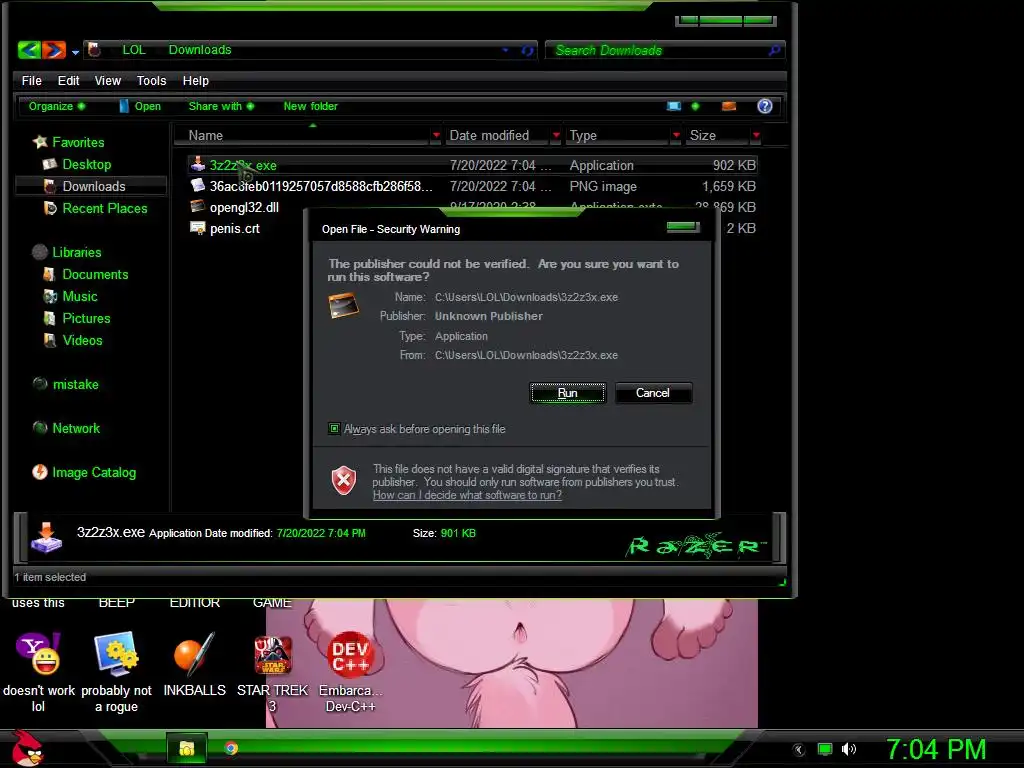Click the blue help question mark icon

click(765, 106)
